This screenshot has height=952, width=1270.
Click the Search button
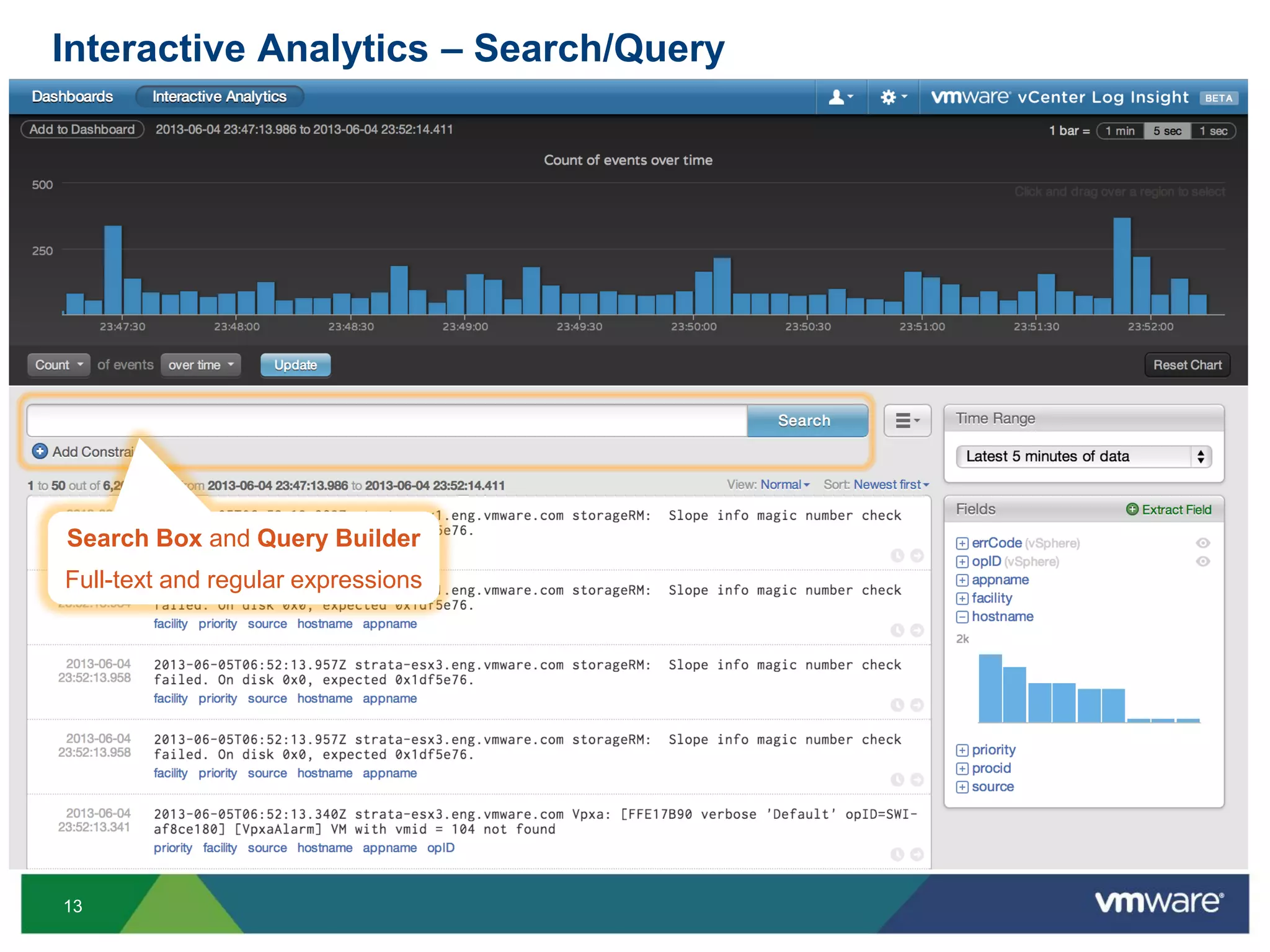[807, 421]
